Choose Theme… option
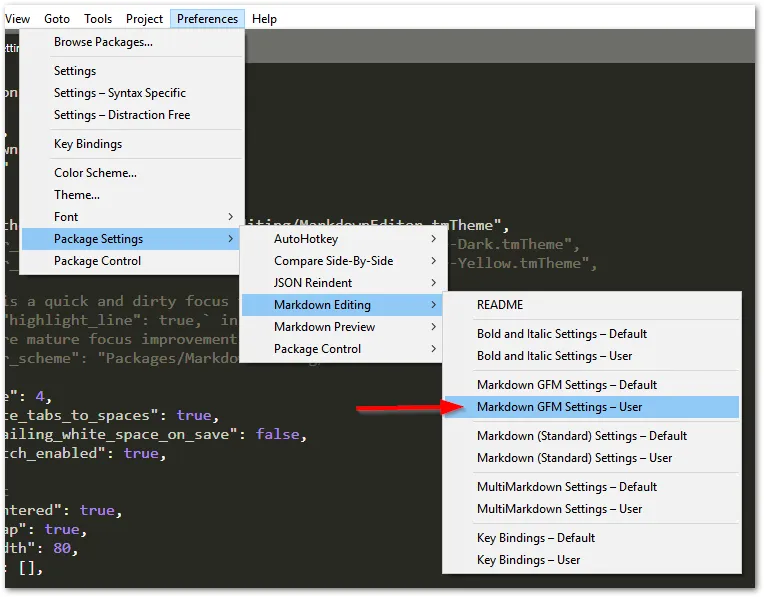The width and height of the screenshot is (764, 597). 132,195
